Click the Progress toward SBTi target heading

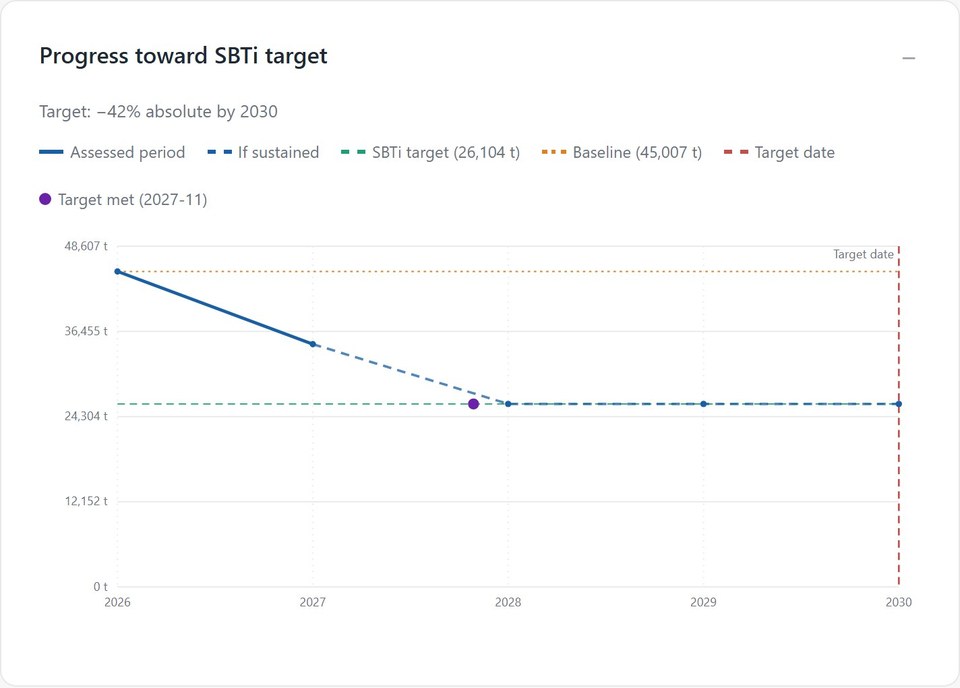click(184, 56)
